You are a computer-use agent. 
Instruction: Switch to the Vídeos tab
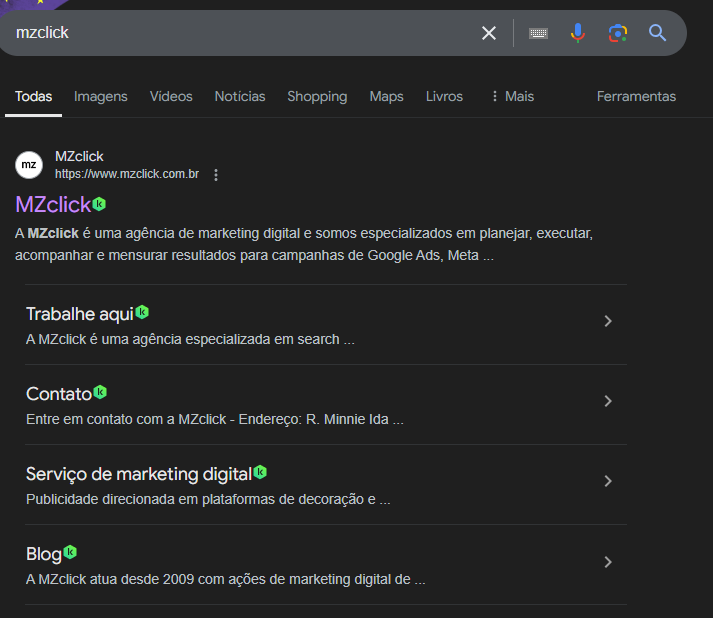point(171,96)
